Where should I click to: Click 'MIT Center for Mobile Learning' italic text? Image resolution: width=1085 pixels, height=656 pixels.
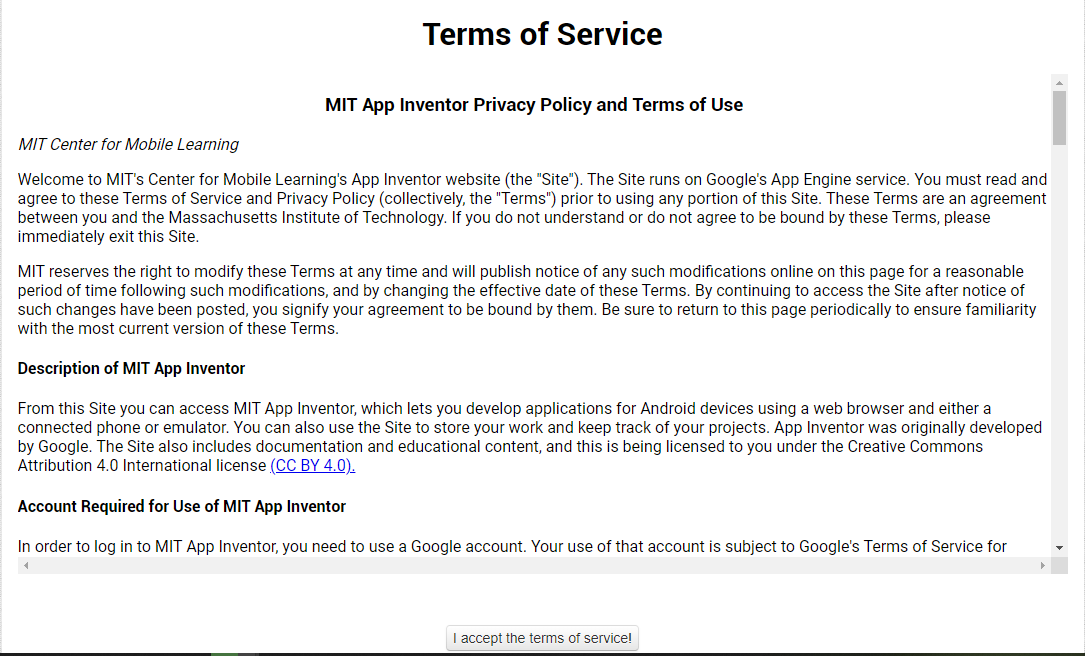point(128,145)
